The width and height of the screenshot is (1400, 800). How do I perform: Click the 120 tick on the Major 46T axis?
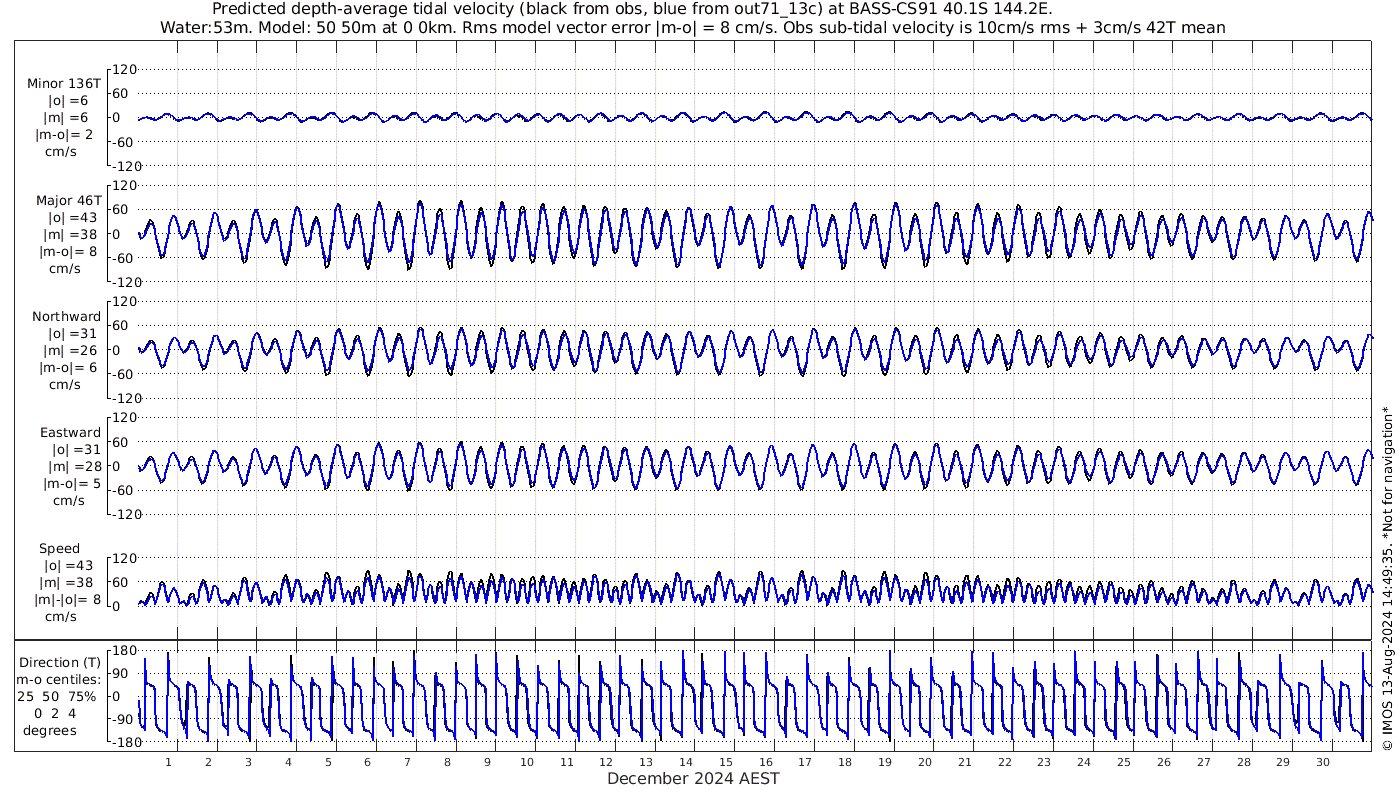point(123,186)
